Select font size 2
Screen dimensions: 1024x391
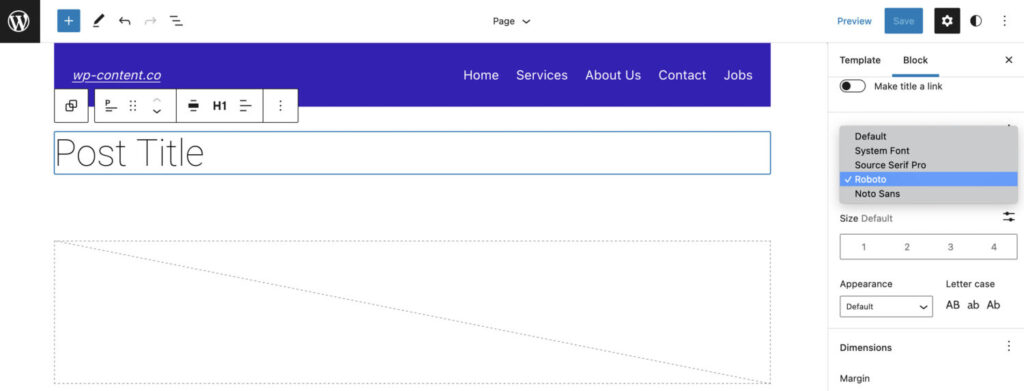tap(906, 247)
